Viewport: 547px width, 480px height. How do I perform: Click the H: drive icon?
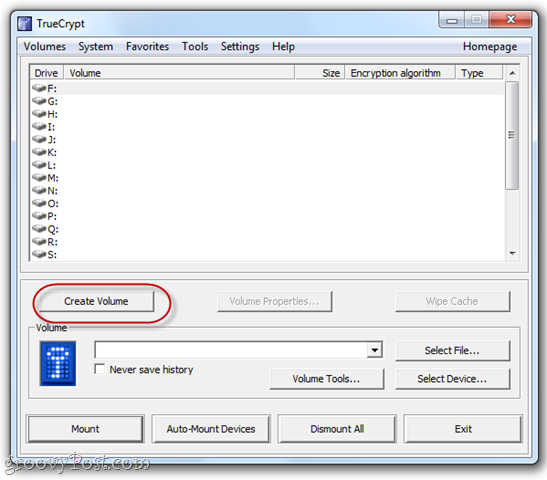point(39,113)
